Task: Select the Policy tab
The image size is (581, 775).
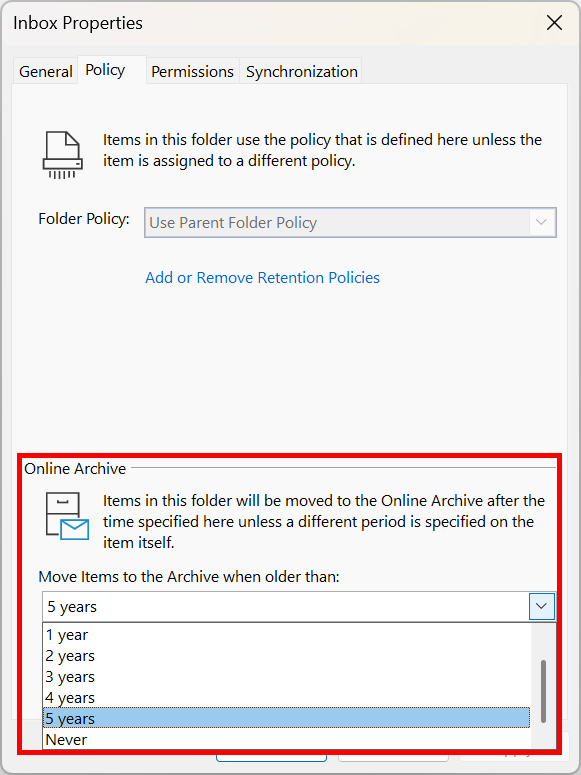Action: [105, 70]
